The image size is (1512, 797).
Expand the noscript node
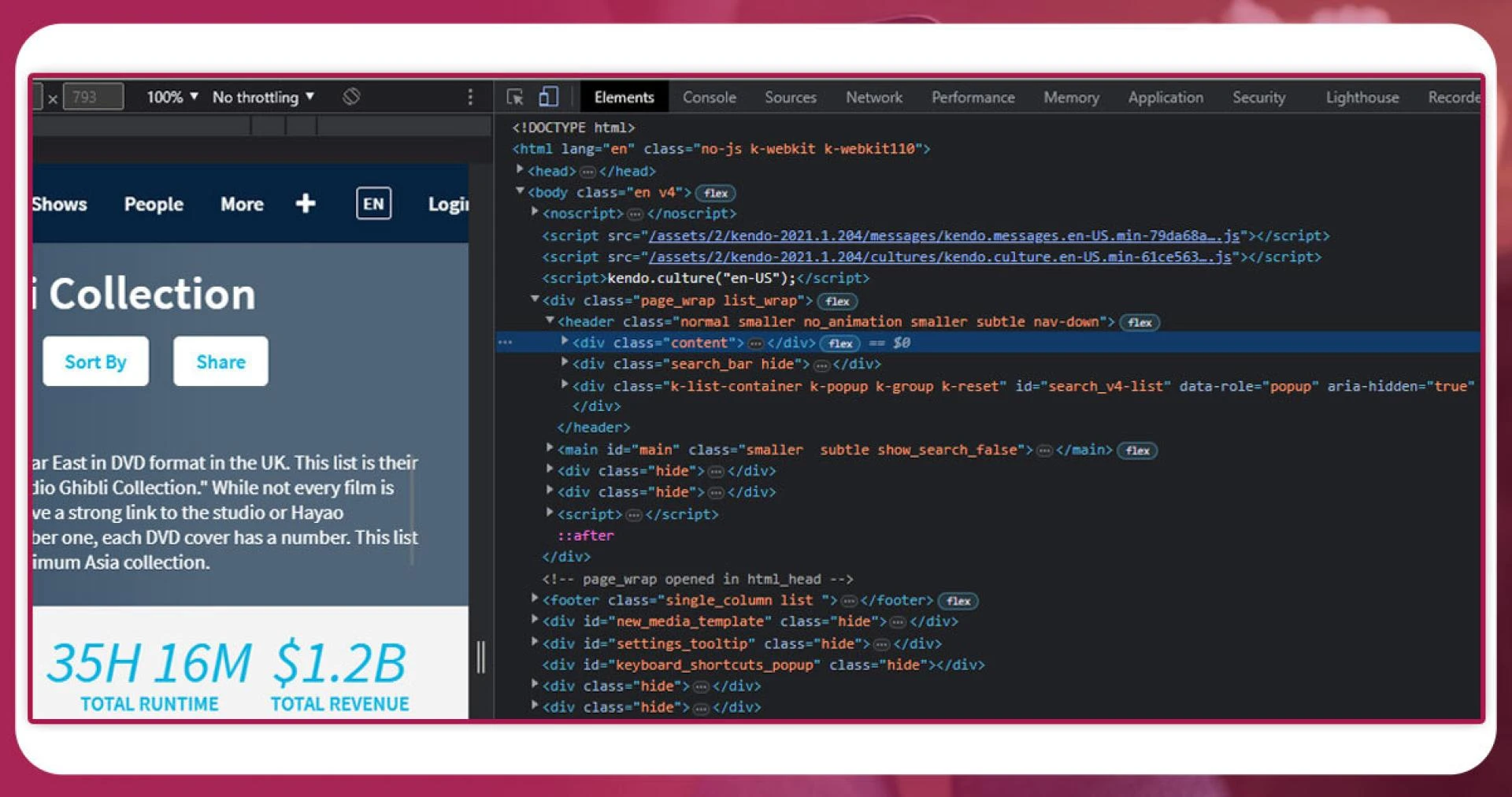[x=535, y=212]
